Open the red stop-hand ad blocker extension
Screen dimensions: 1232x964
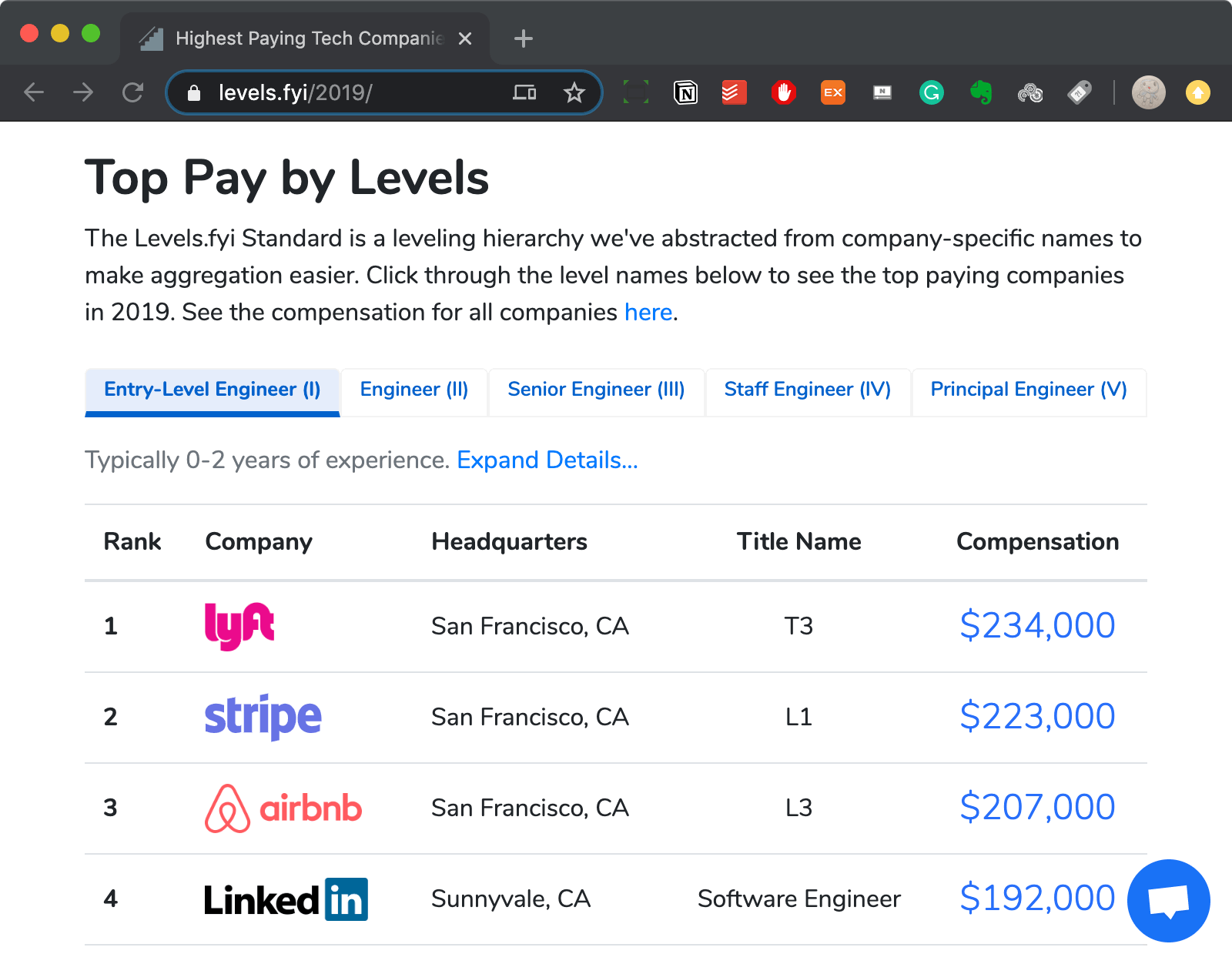pos(783,92)
